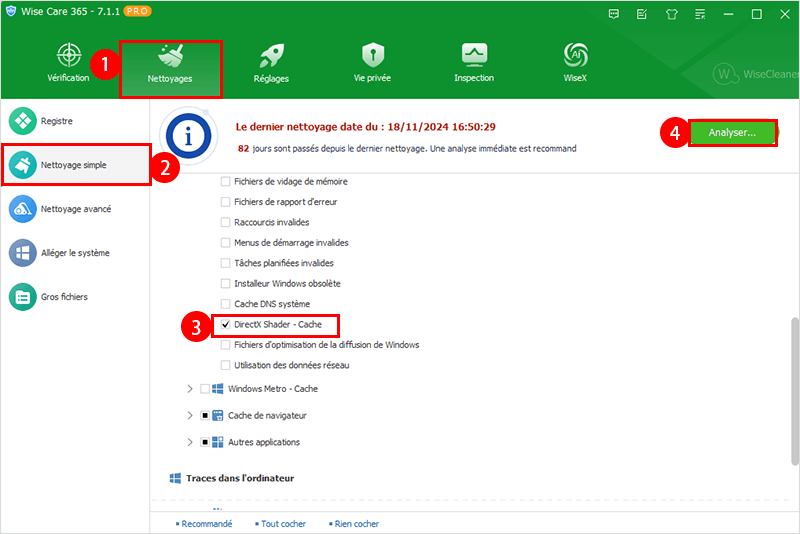Click the Wise Care 365 shield logo

click(x=11, y=11)
